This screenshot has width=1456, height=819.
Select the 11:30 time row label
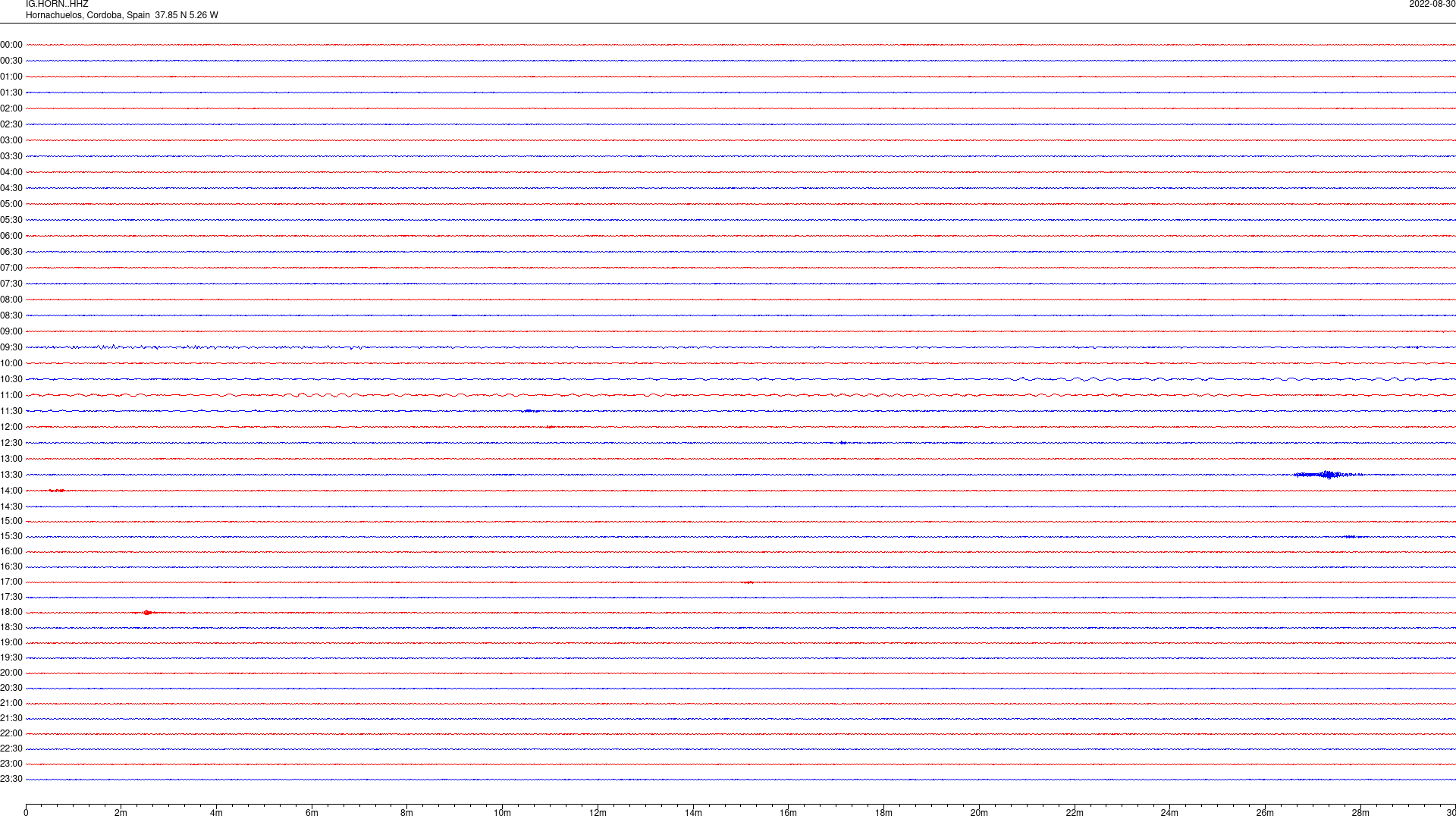pyautogui.click(x=11, y=411)
